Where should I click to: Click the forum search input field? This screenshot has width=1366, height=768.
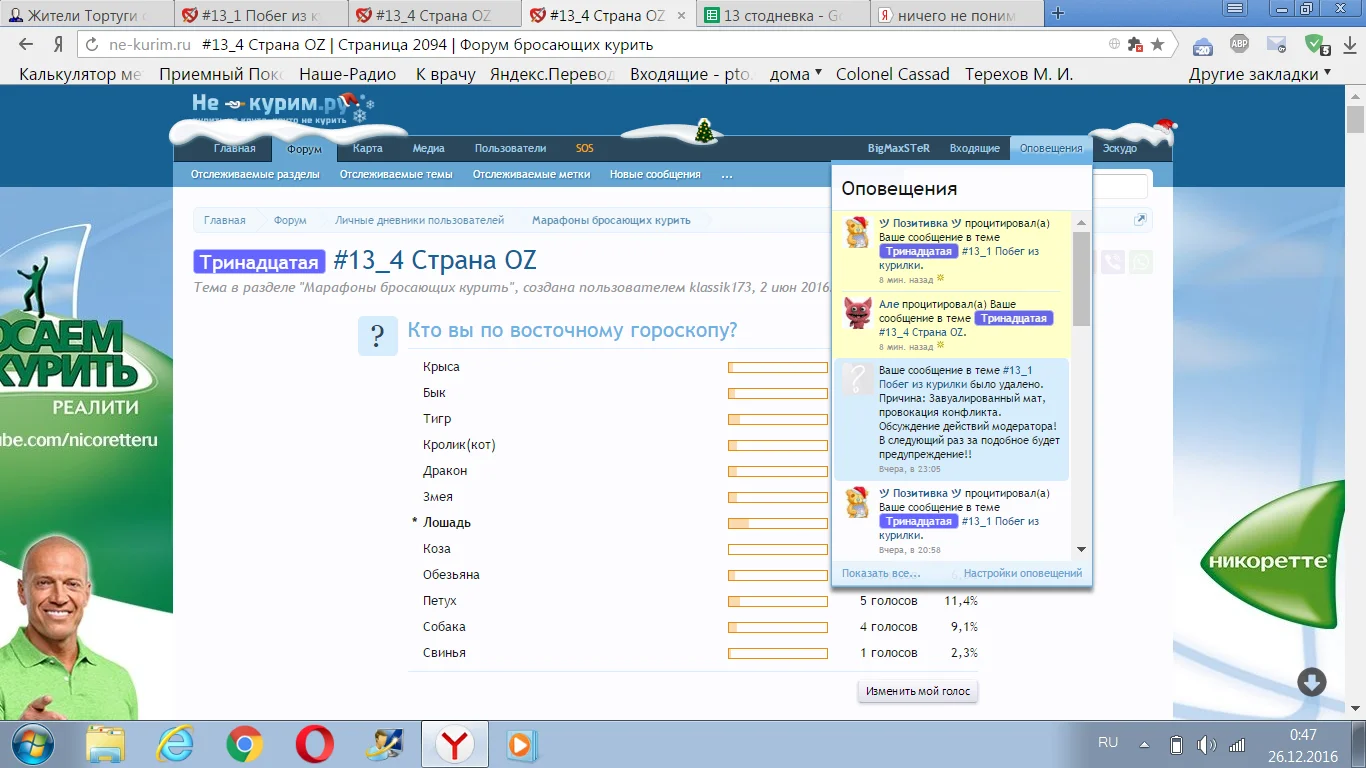click(x=1120, y=186)
